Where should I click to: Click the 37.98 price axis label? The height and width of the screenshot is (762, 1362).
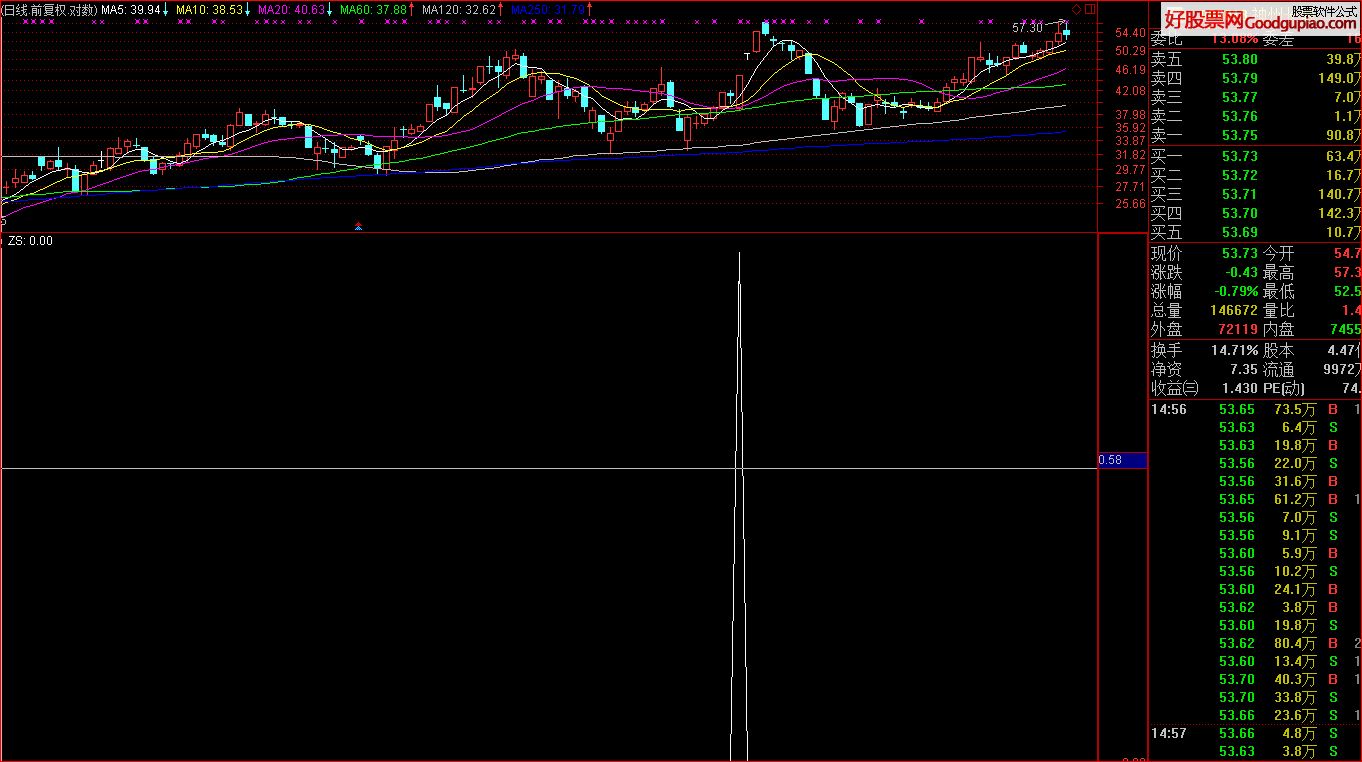tap(1131, 115)
